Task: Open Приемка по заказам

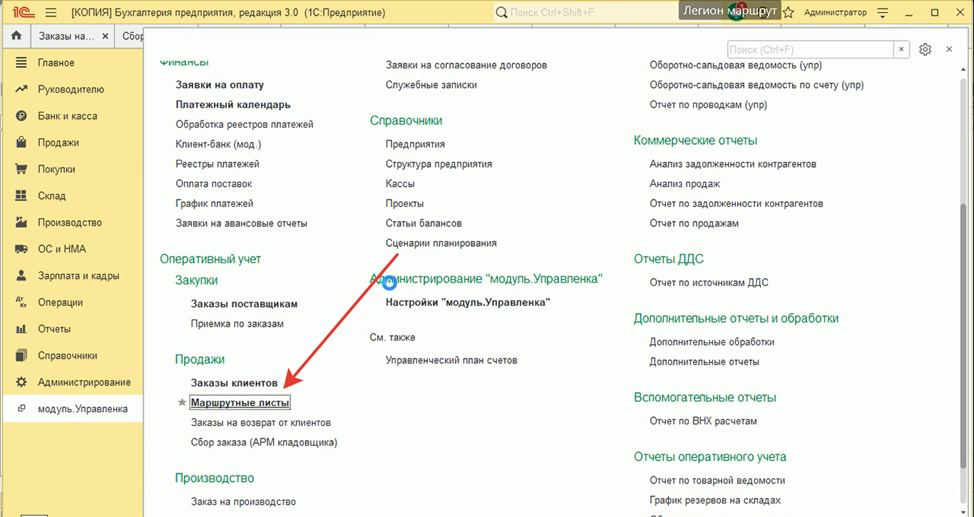Action: click(237, 324)
